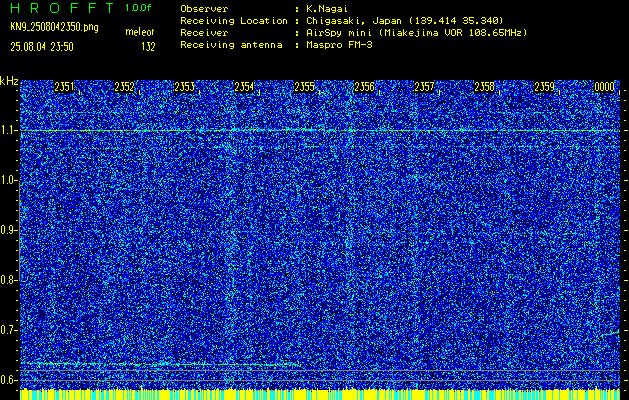Click the Receiver field label
Screen dimensions: 629x400
point(204,33)
